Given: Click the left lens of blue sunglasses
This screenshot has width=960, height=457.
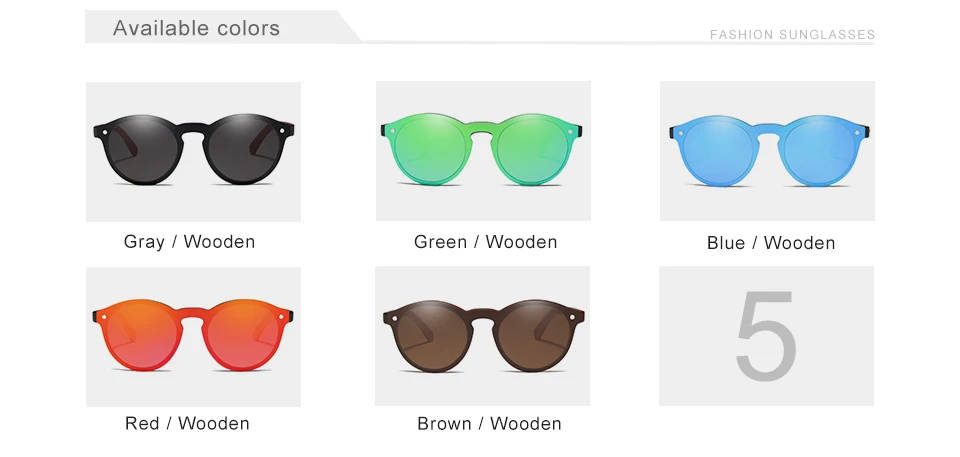Looking at the screenshot, I should pos(718,151).
